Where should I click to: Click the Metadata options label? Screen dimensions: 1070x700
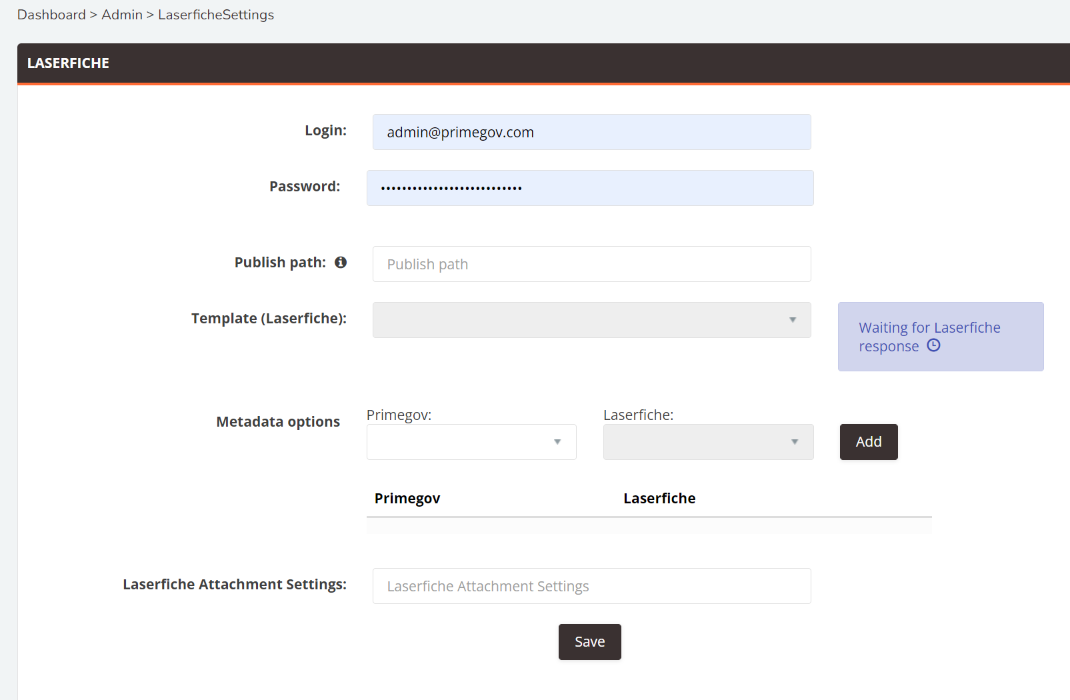click(x=278, y=422)
